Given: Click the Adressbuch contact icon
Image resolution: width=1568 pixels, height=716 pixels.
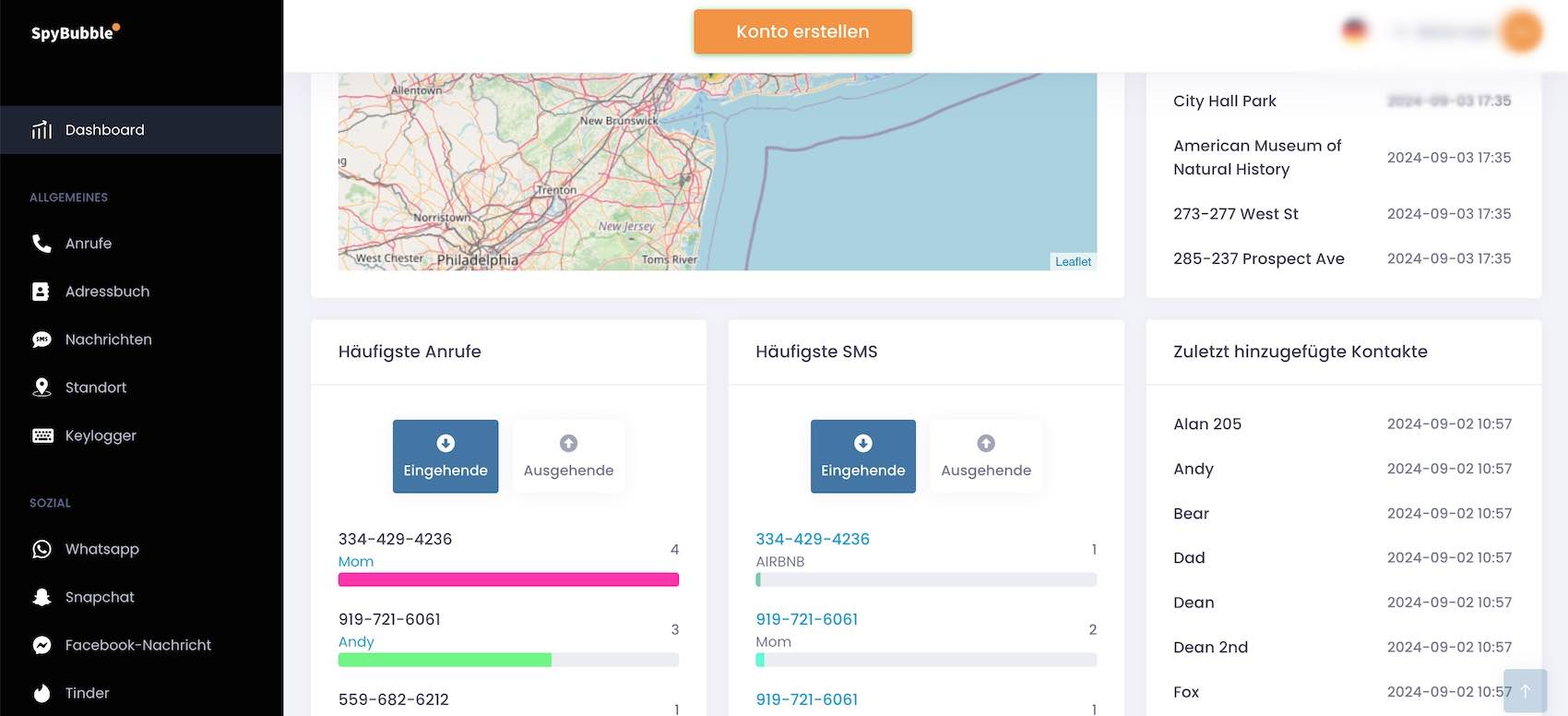Looking at the screenshot, I should (x=42, y=292).
